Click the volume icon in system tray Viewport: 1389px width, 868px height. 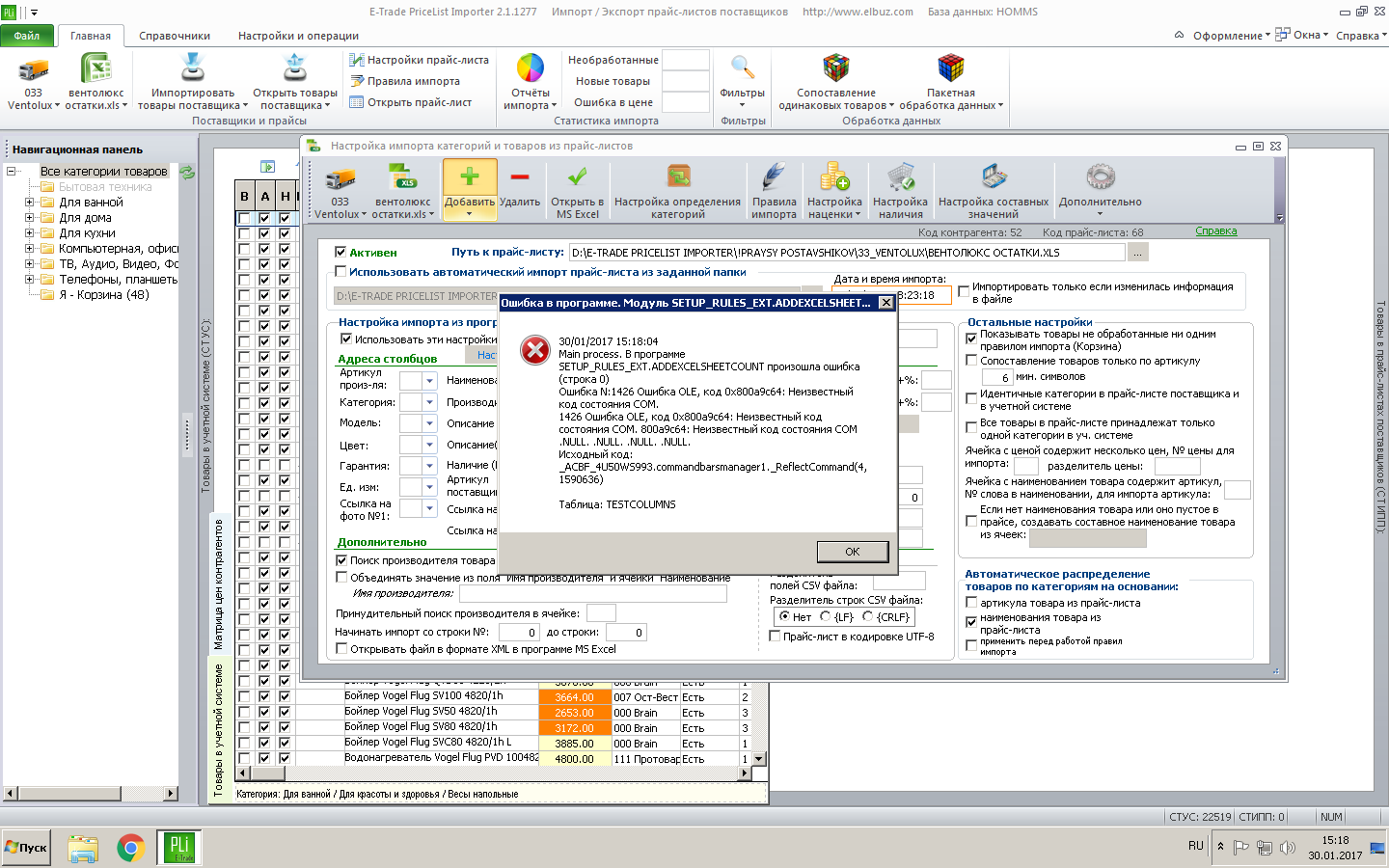[x=1287, y=848]
